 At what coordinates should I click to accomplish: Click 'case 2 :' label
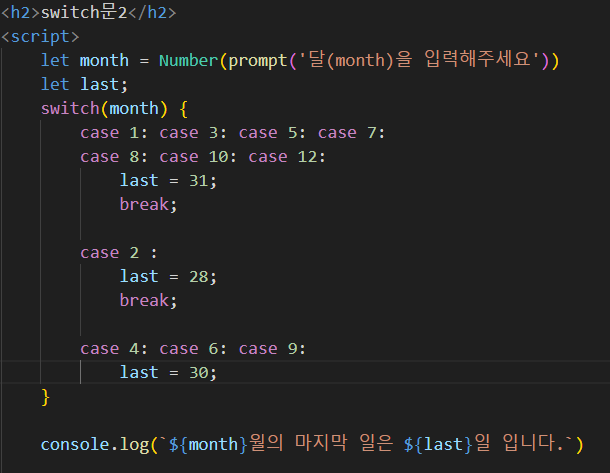[119, 253]
